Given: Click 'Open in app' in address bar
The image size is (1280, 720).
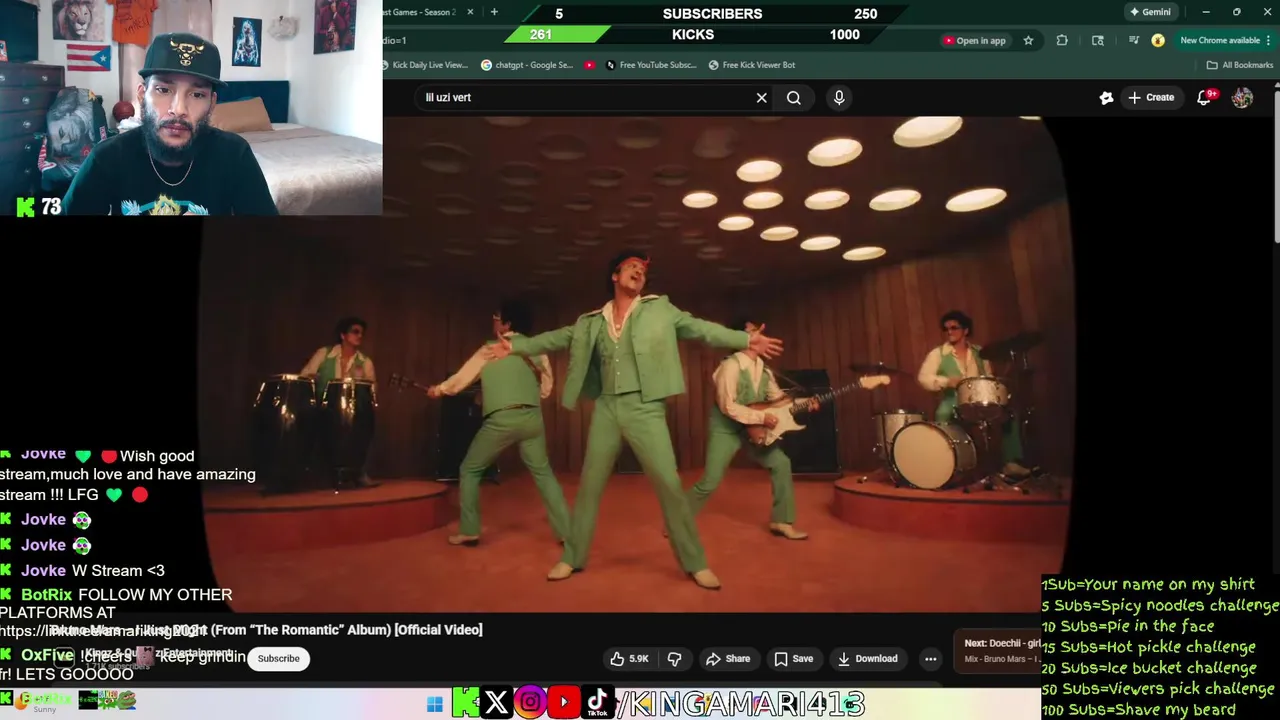Looking at the screenshot, I should click(974, 41).
